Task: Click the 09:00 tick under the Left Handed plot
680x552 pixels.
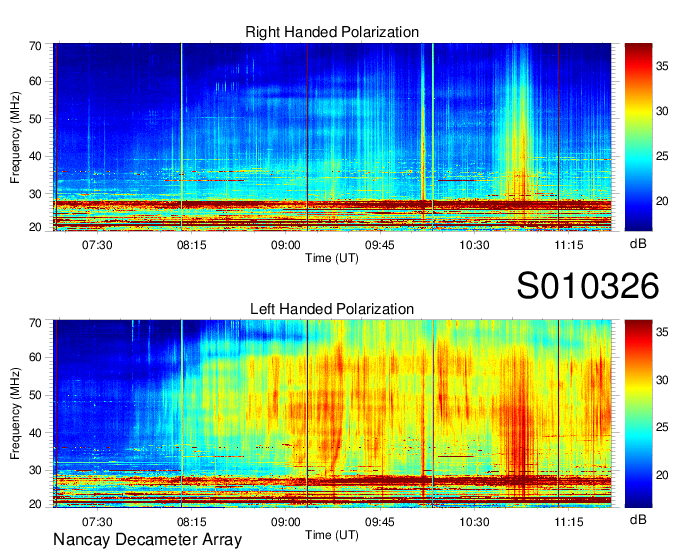Action: point(286,522)
